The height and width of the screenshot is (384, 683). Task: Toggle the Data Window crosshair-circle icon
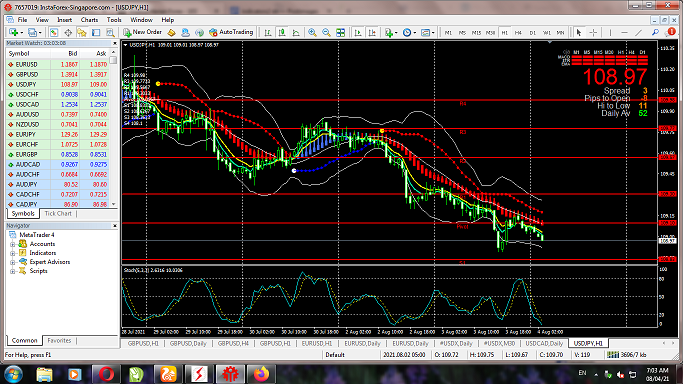(x=68, y=32)
